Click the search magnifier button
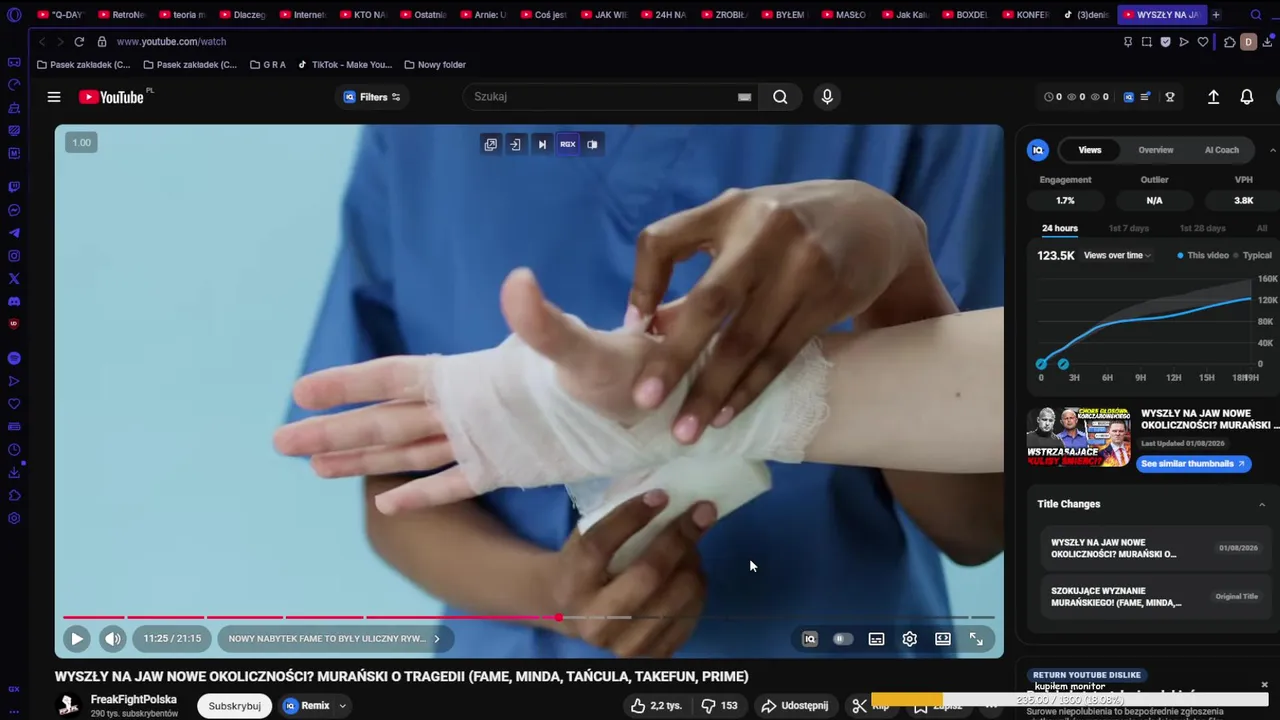The height and width of the screenshot is (720, 1280). tap(780, 97)
